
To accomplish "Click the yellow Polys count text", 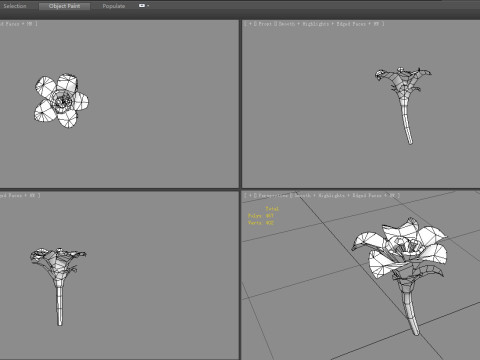I will click(261, 216).
